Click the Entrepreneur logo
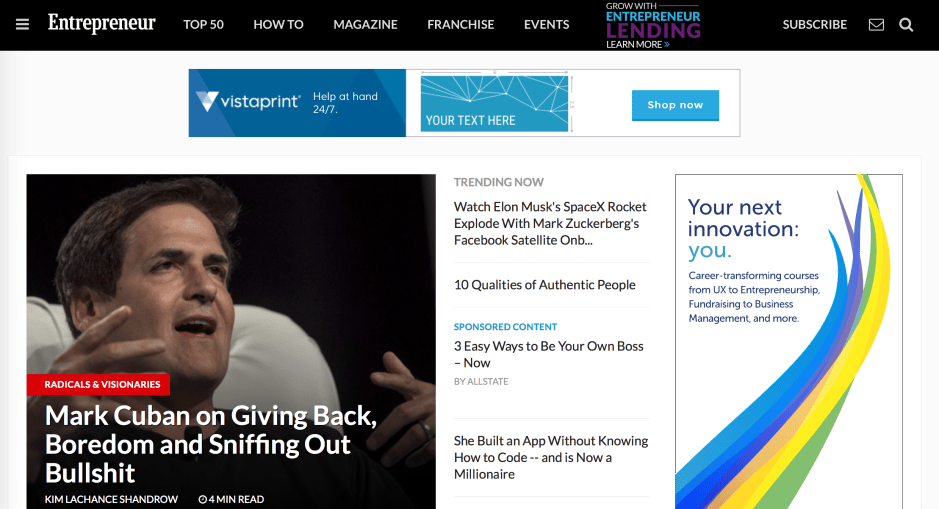This screenshot has height=509, width=939. (x=101, y=23)
